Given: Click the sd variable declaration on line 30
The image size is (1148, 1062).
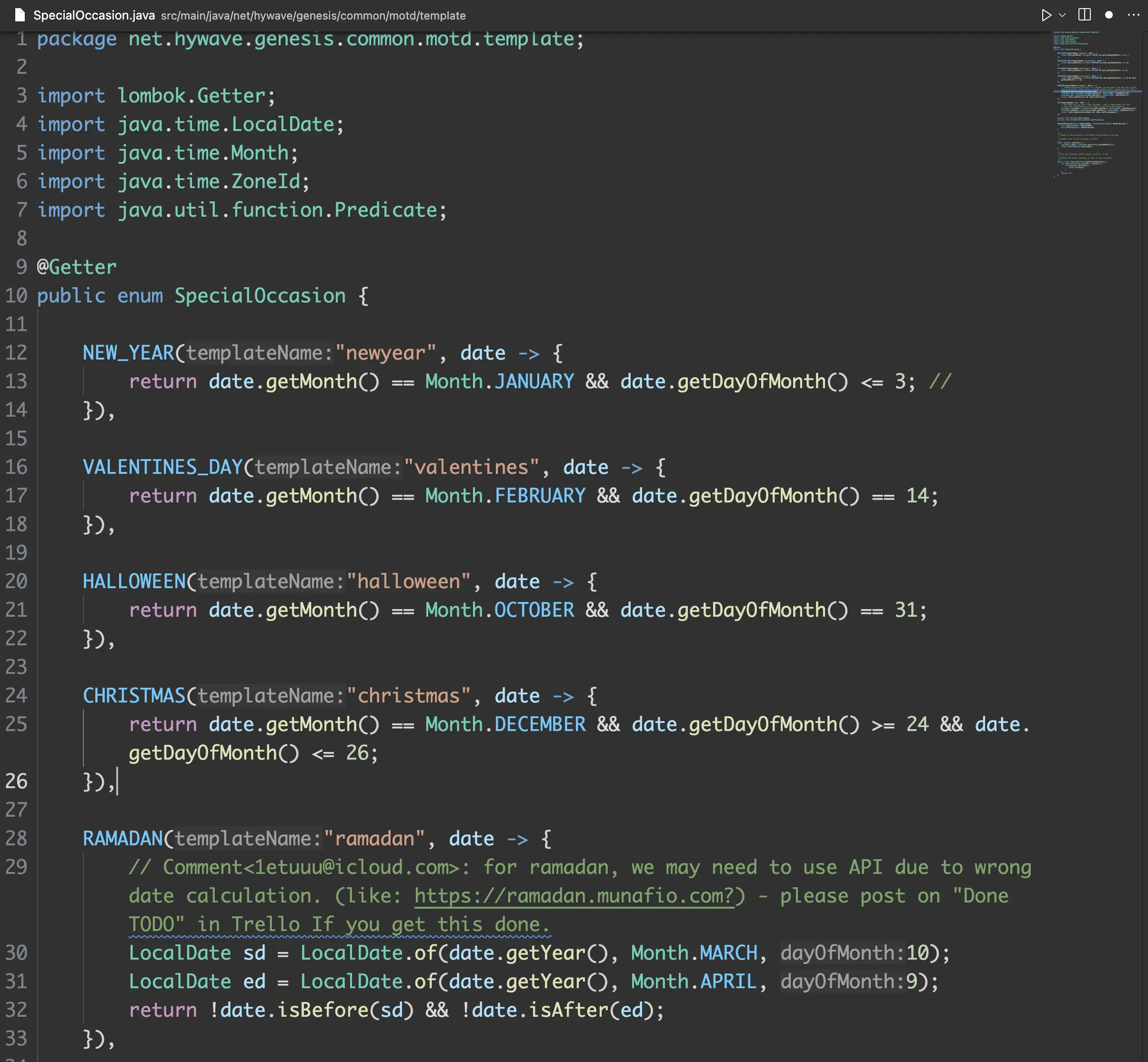Looking at the screenshot, I should [x=254, y=953].
